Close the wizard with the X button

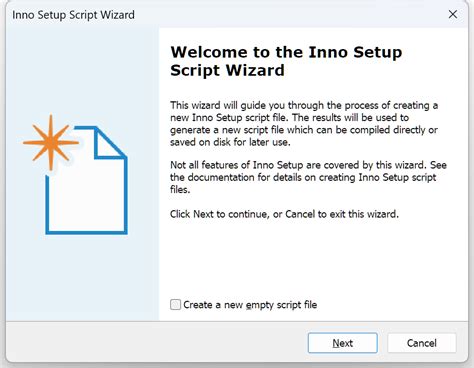453,14
